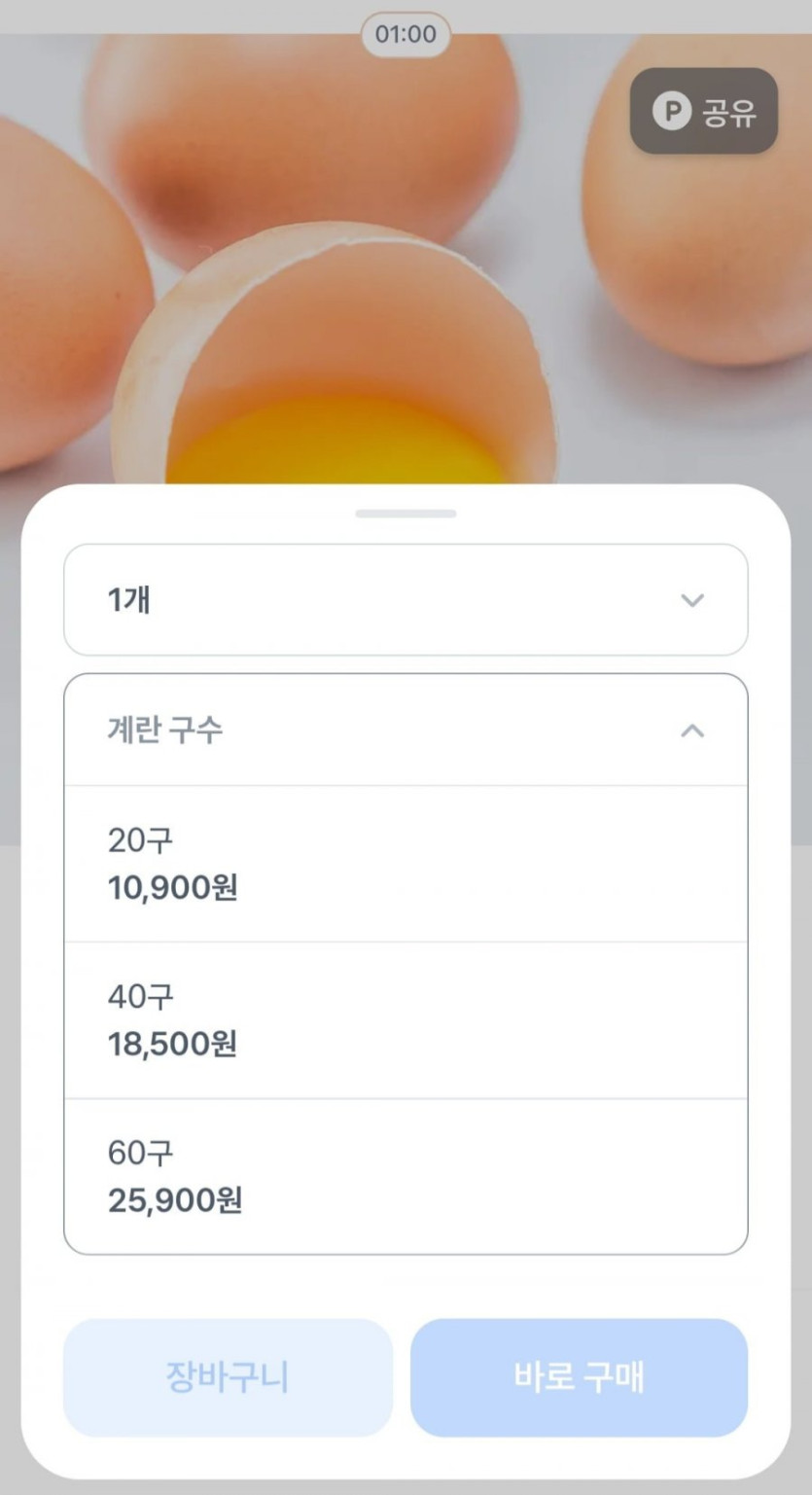Click the chevron-down arrow beside 1개
Viewport: 812px width, 1495px height.
[x=692, y=600]
